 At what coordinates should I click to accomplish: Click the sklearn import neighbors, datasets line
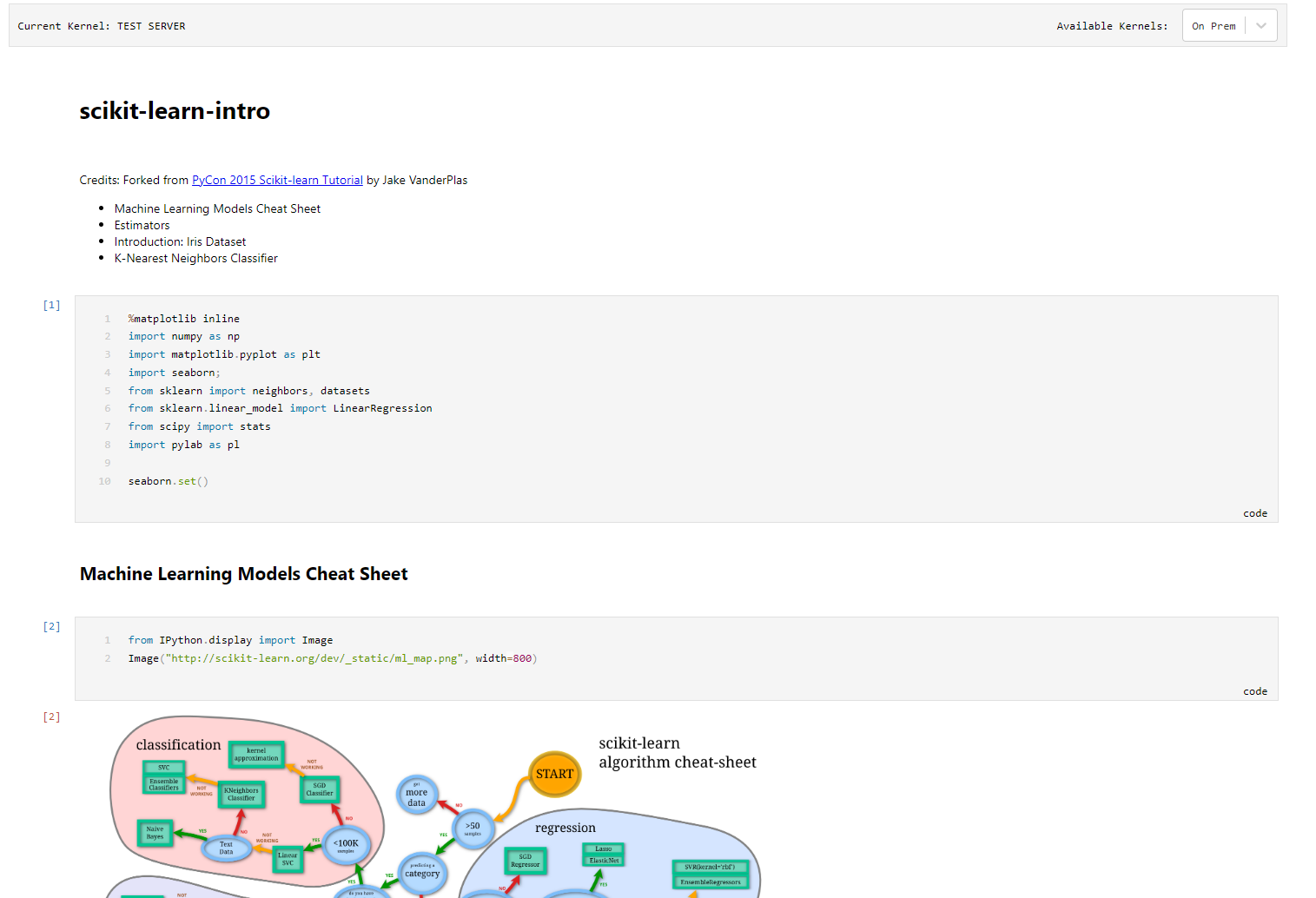[x=249, y=391]
